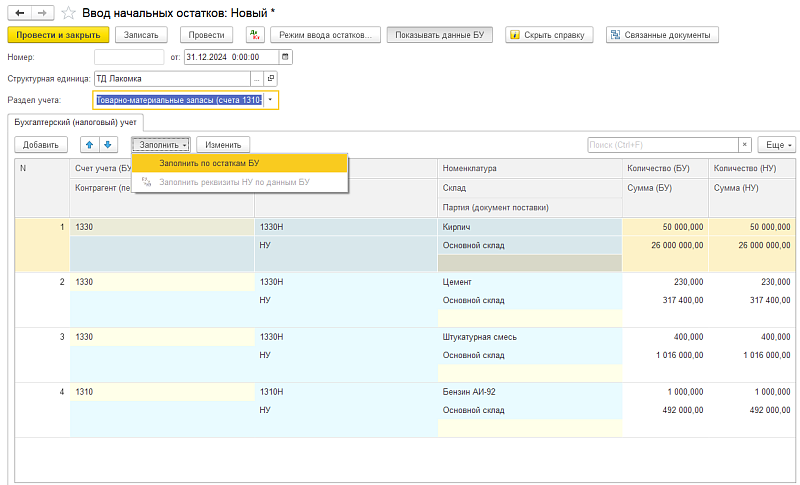The image size is (800, 485).
Task: Click the Связанные документы button
Action: click(x=662, y=35)
